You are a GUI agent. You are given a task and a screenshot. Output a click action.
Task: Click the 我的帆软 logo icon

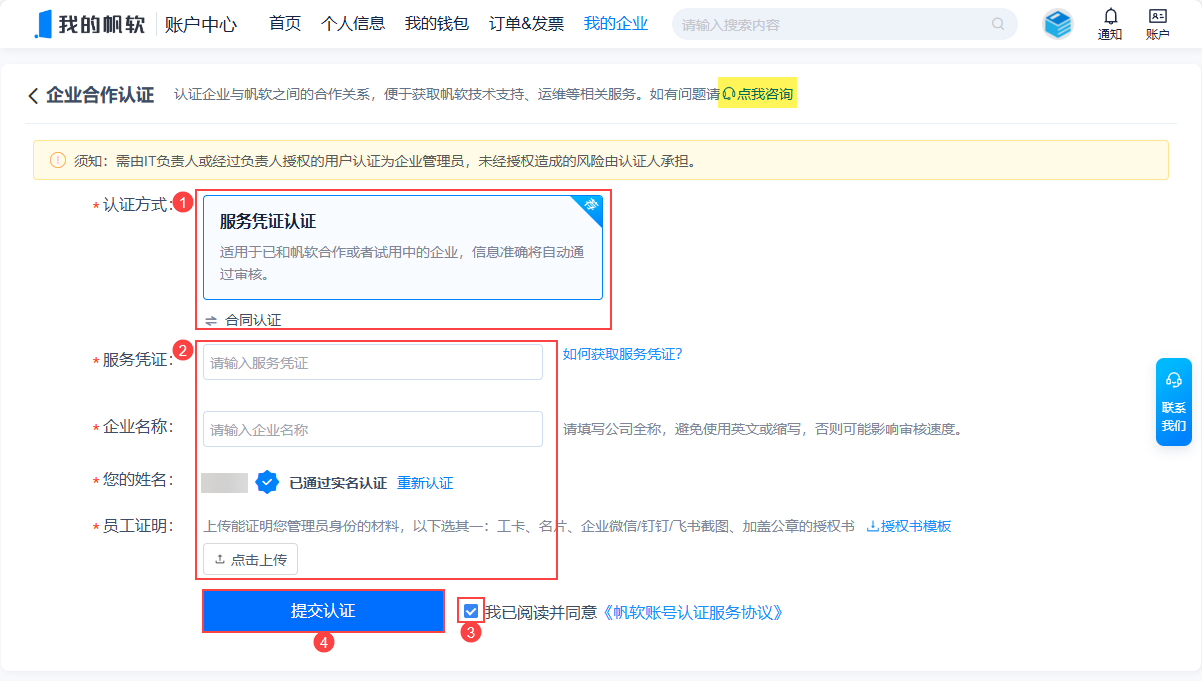click(x=43, y=24)
